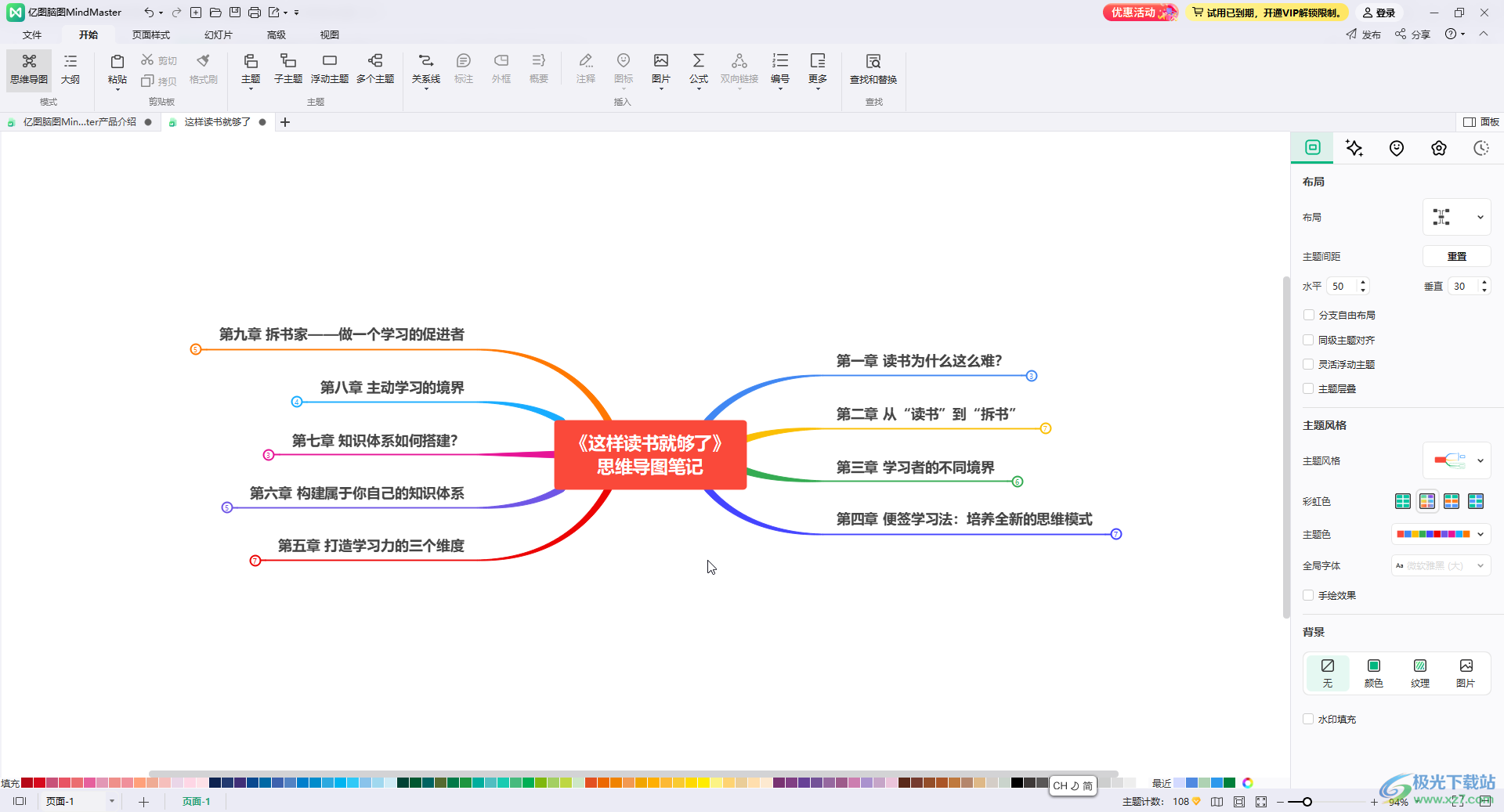
Task: Insert a new 主题 topic
Action: point(251,69)
